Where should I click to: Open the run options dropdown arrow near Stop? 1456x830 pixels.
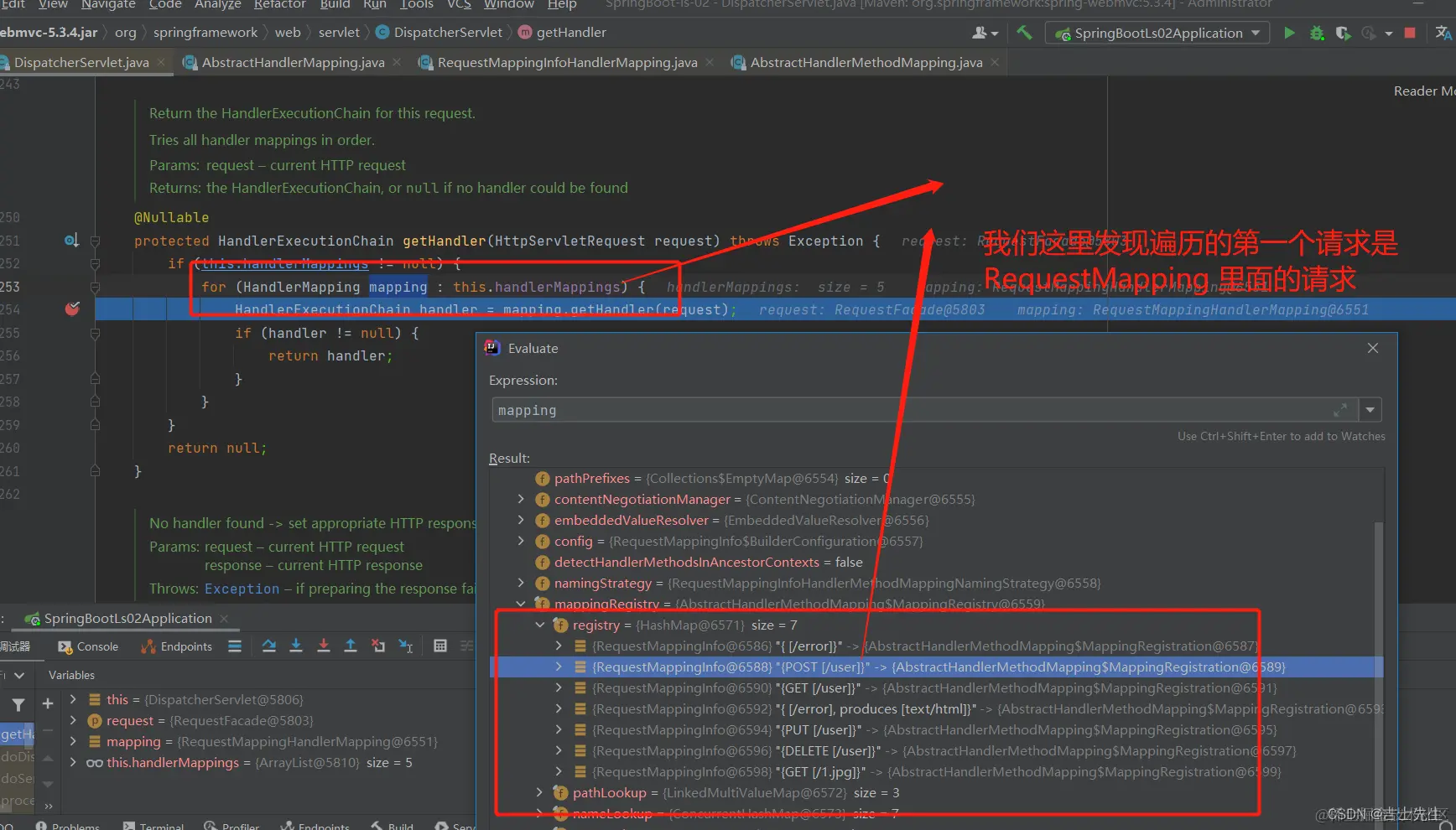tap(1389, 34)
